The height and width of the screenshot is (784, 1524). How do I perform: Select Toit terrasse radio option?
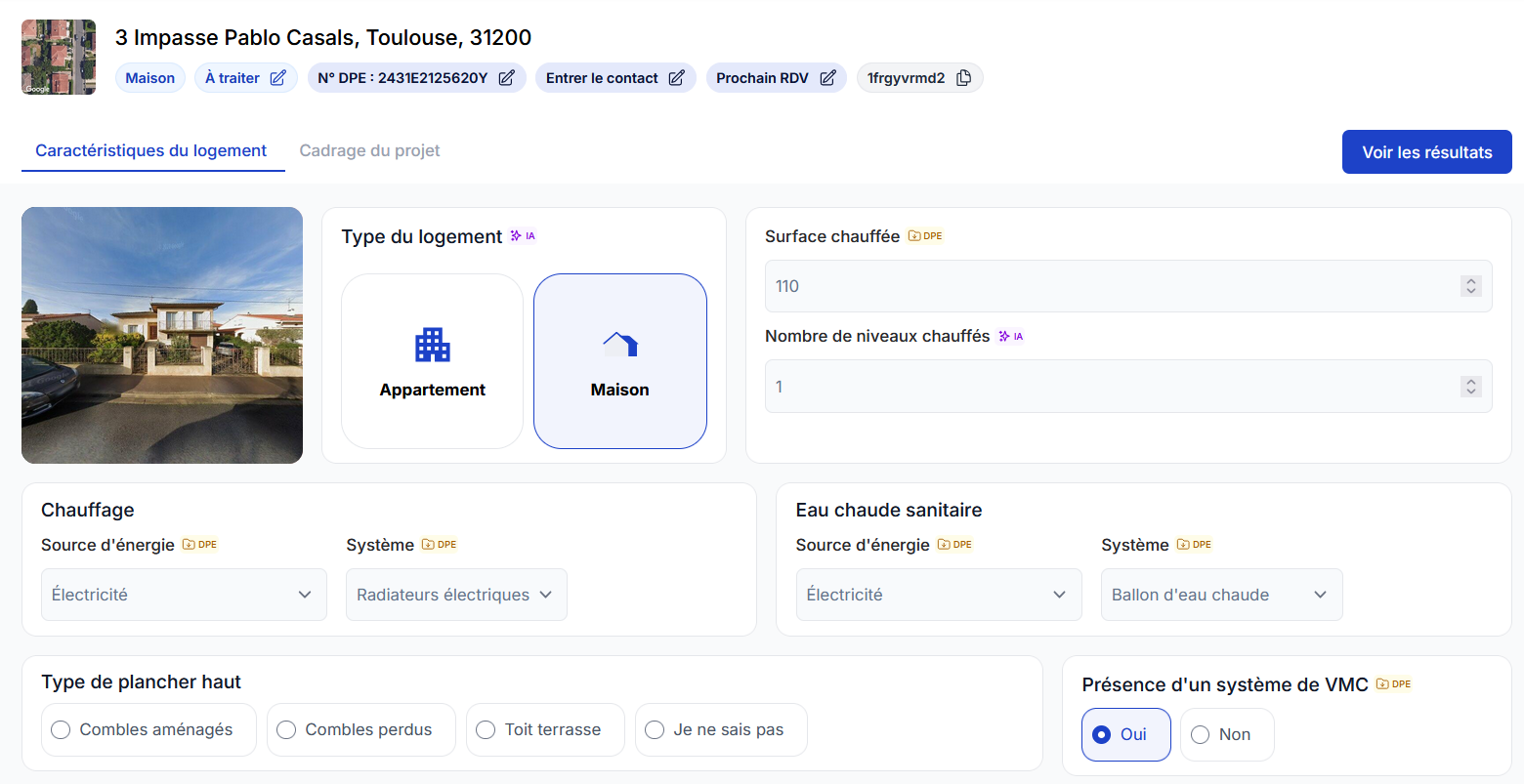coord(545,729)
